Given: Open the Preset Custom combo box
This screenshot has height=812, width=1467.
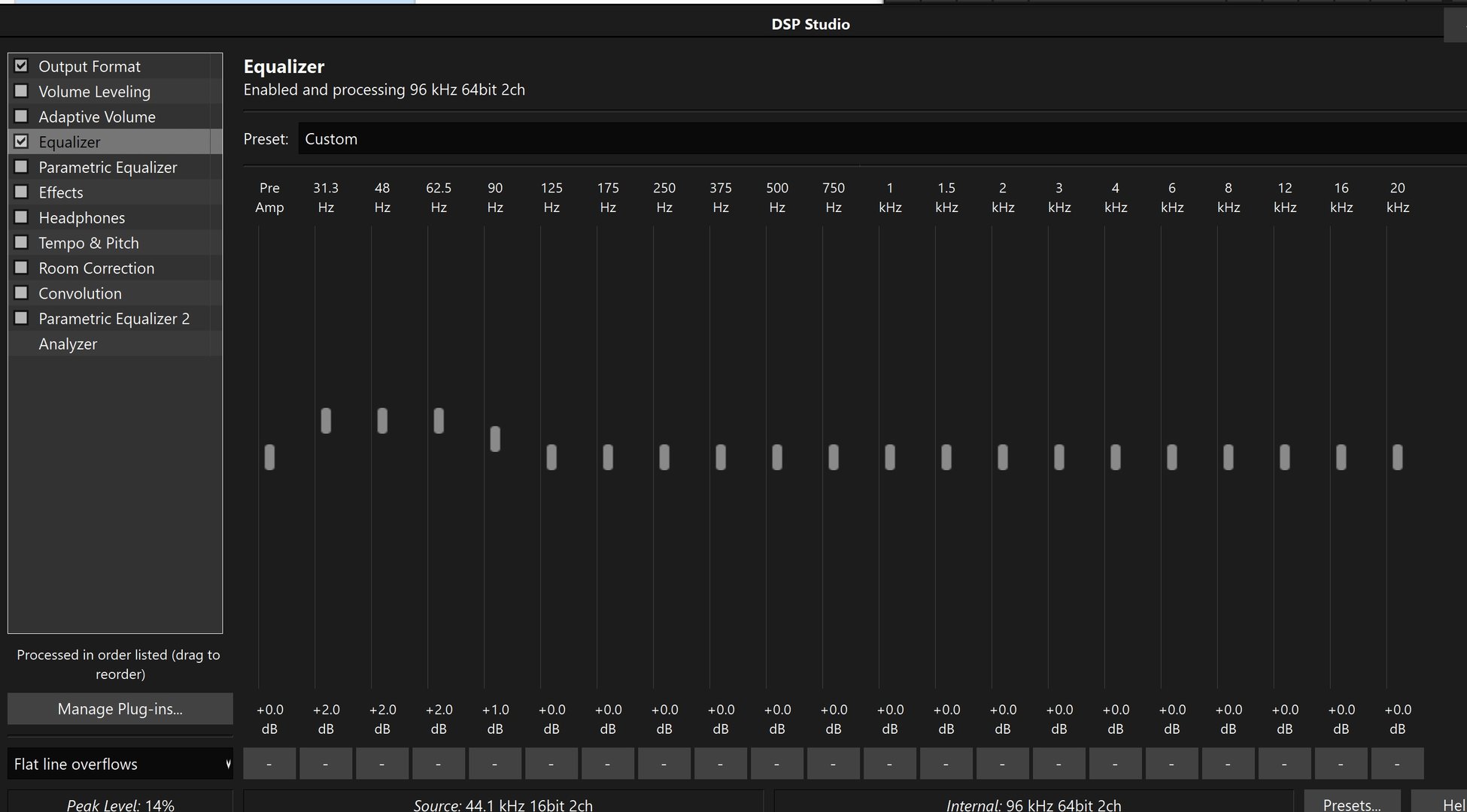Looking at the screenshot, I should tap(880, 139).
